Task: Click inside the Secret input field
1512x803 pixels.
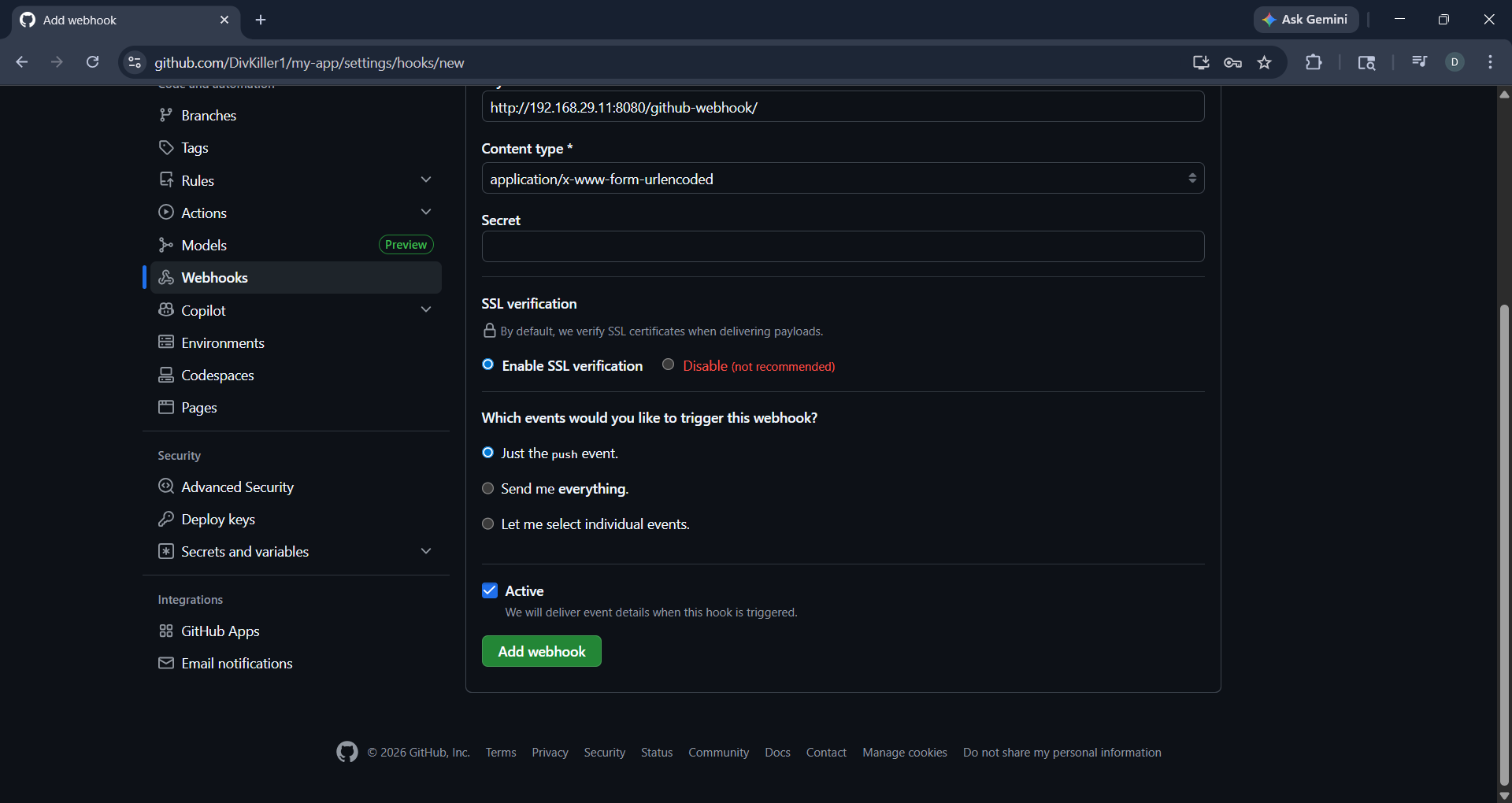Action: click(x=842, y=246)
